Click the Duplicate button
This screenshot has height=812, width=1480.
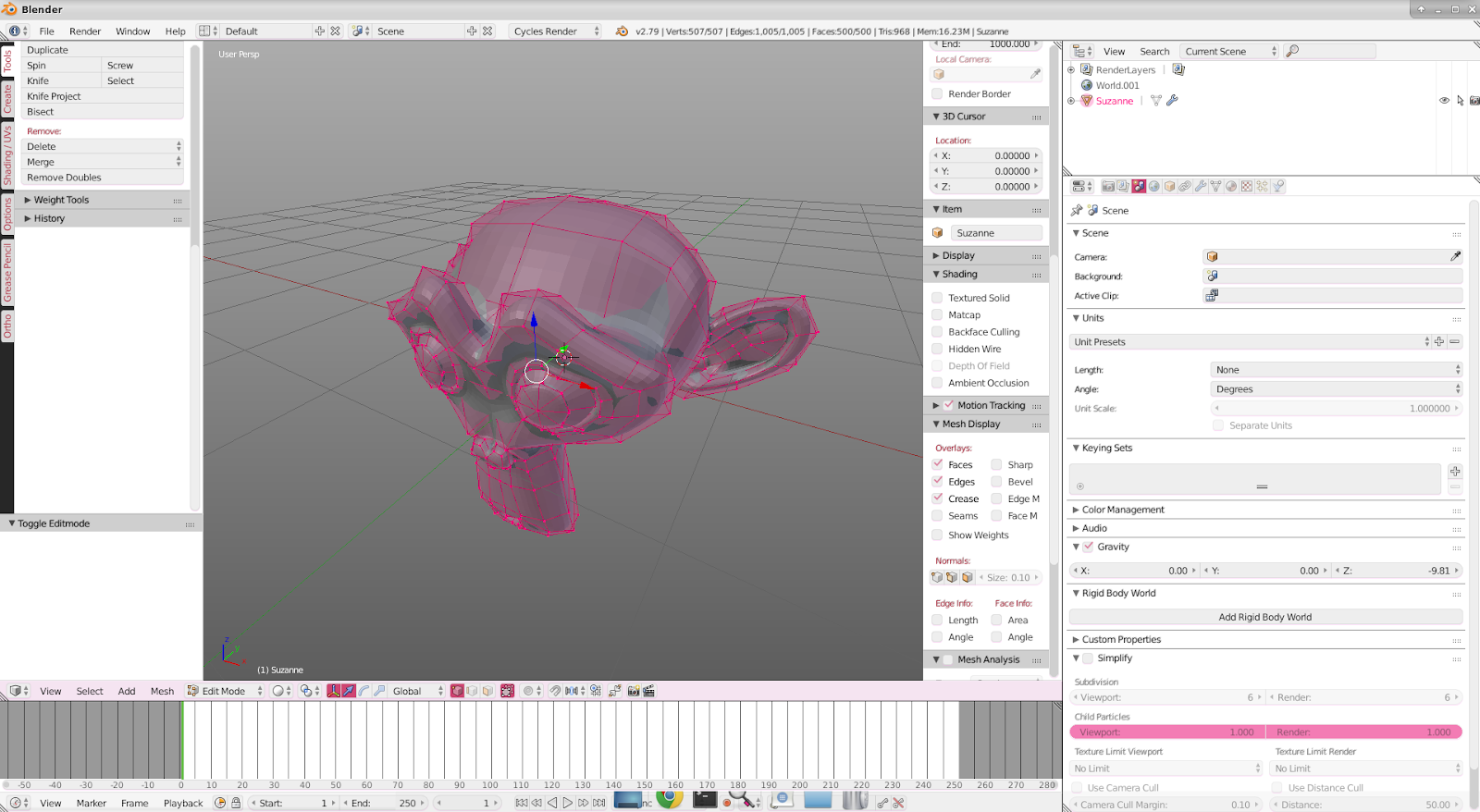pos(104,50)
